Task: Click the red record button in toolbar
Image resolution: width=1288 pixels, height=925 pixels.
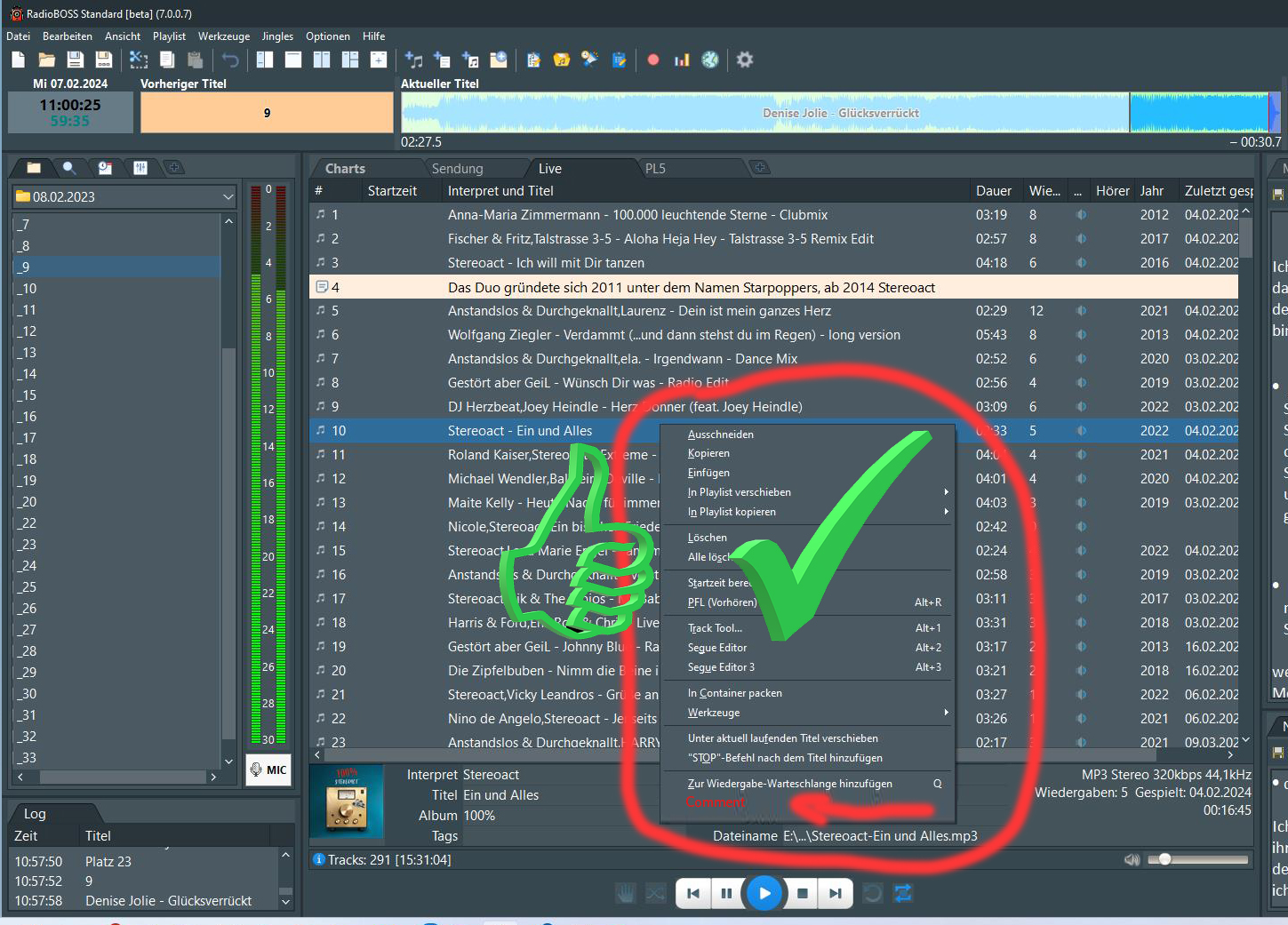Action: (x=653, y=60)
